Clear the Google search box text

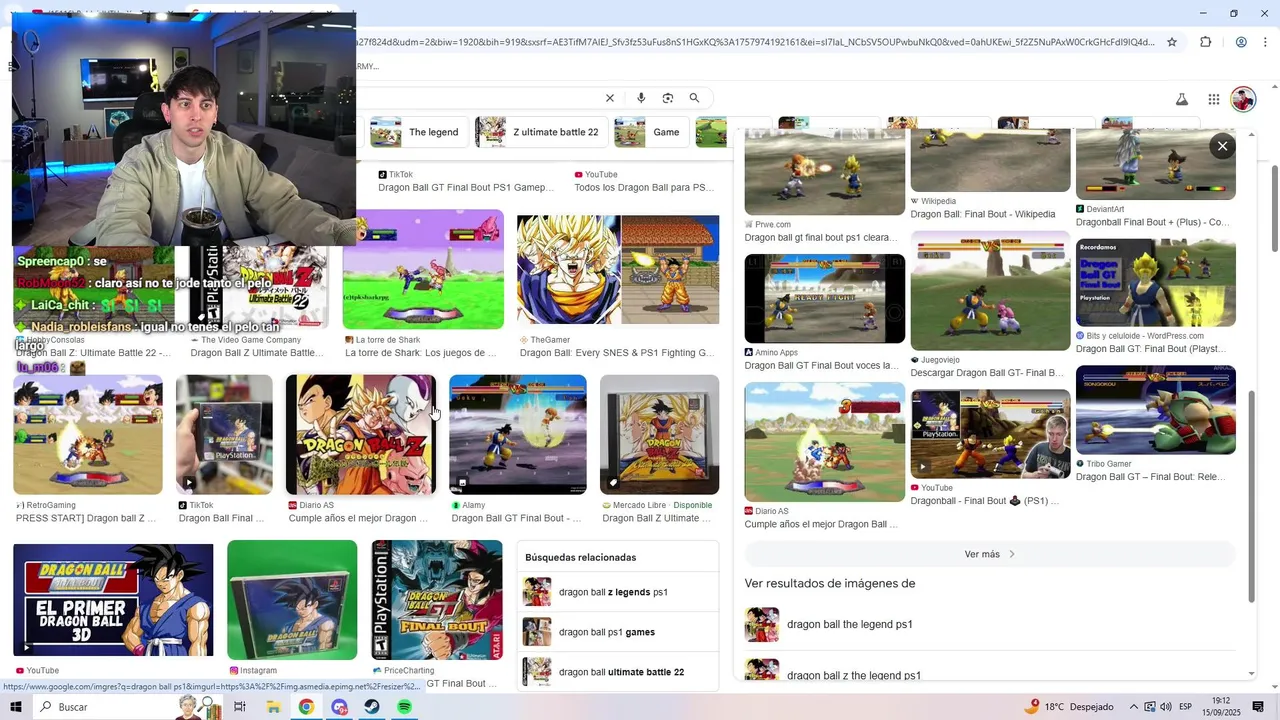(x=609, y=98)
